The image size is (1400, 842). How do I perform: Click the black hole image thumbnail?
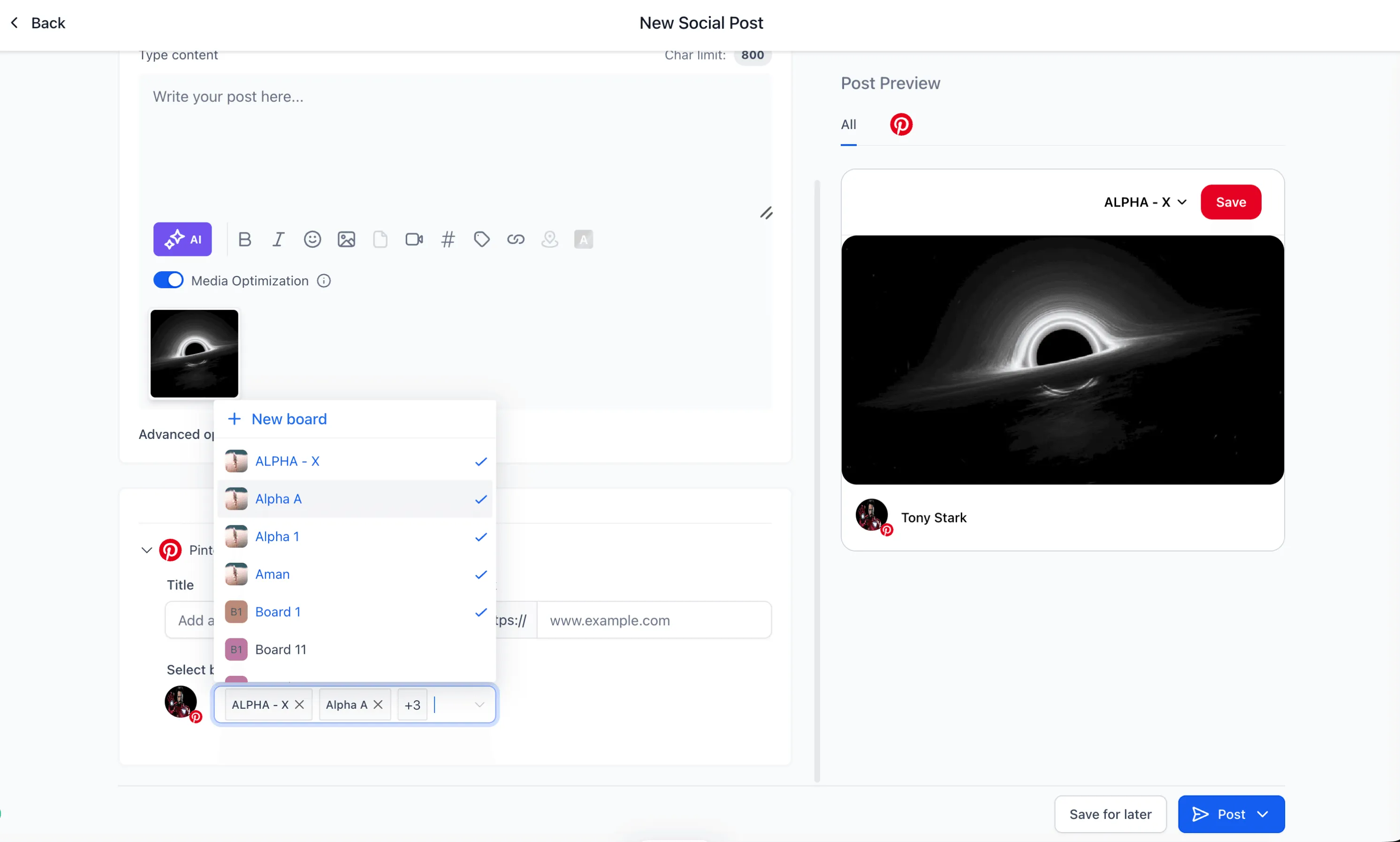[195, 353]
